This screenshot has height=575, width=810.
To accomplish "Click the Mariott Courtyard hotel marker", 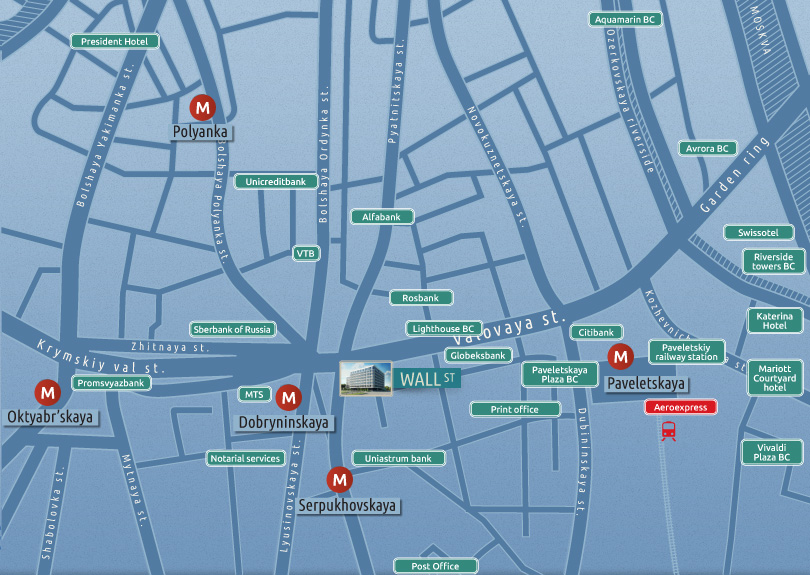I will 775,378.
